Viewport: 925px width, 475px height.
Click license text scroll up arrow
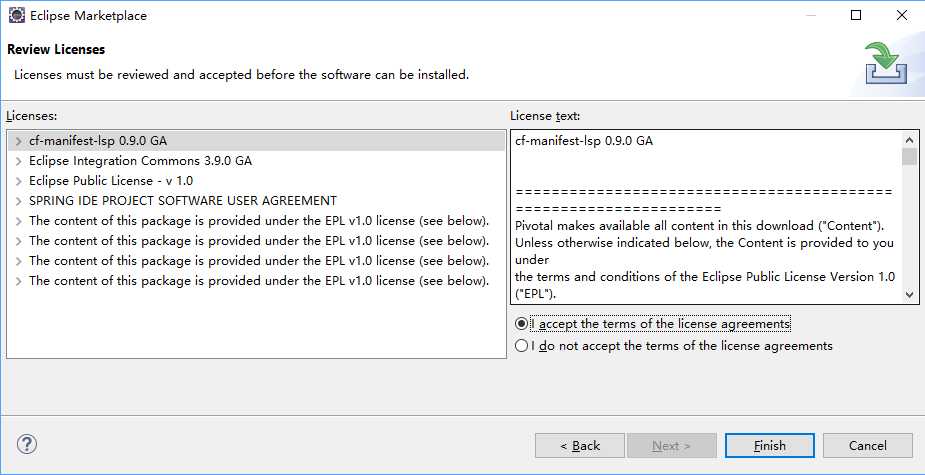(x=909, y=140)
